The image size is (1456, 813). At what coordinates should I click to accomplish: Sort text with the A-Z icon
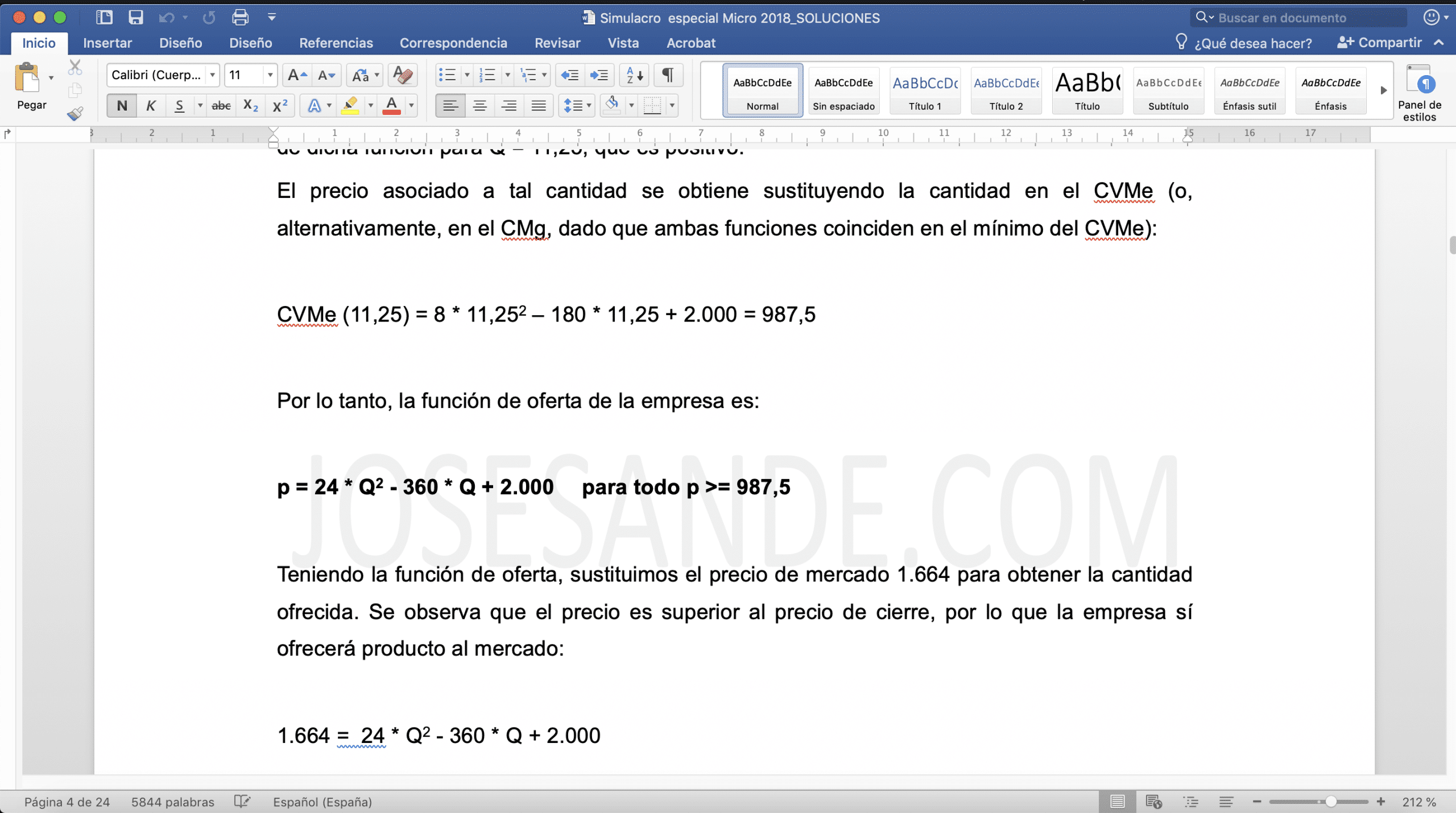coord(635,75)
